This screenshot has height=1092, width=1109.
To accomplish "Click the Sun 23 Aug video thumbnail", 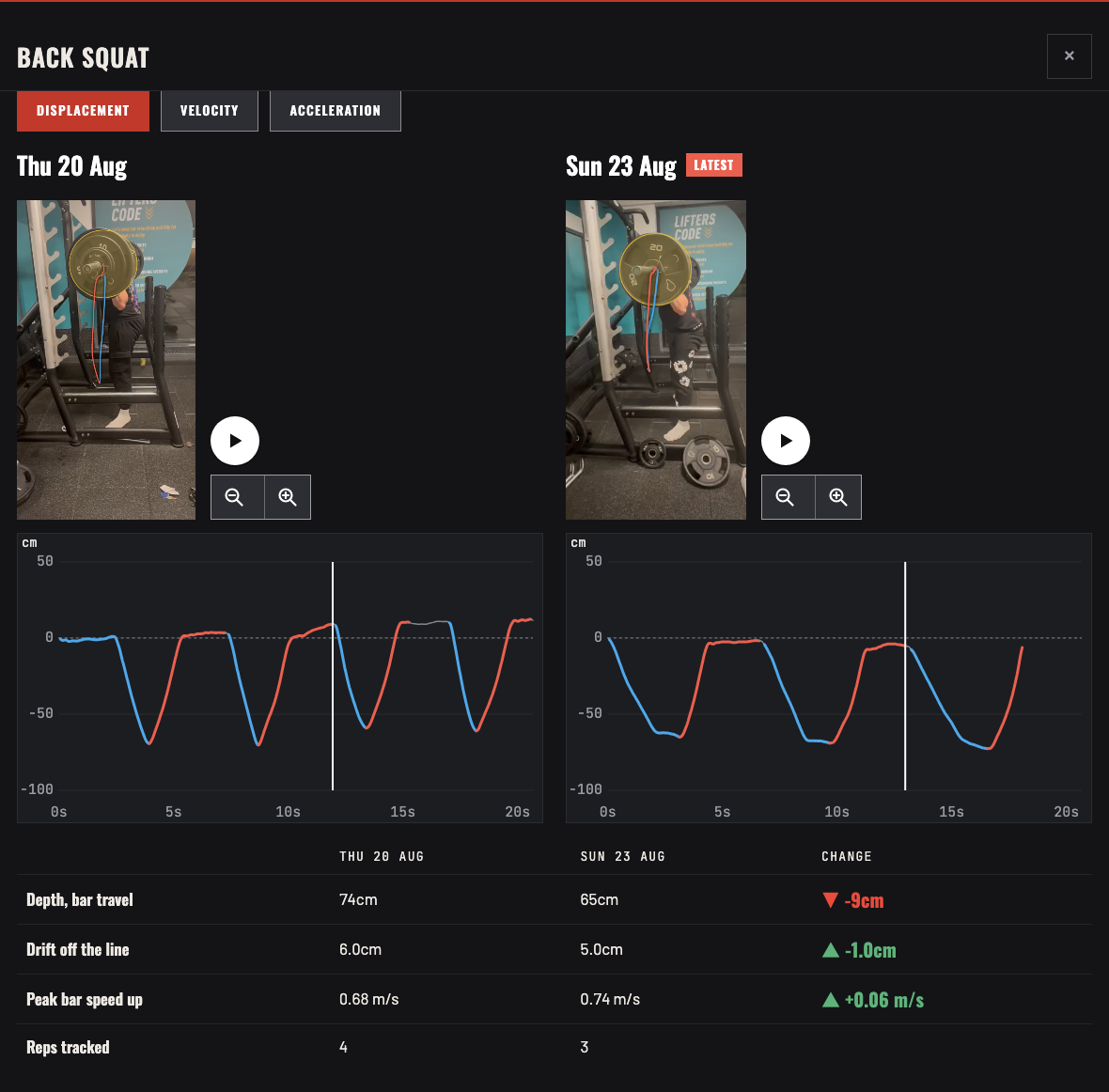I will pos(656,360).
